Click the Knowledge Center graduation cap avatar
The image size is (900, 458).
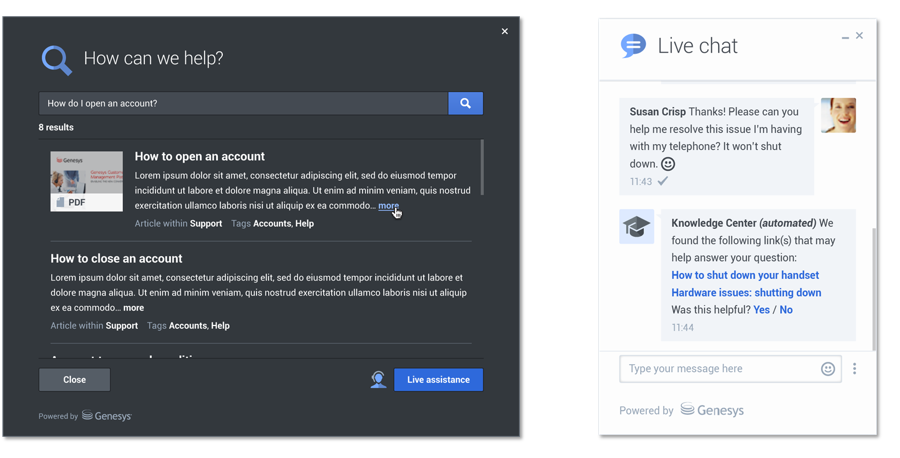[x=636, y=228]
